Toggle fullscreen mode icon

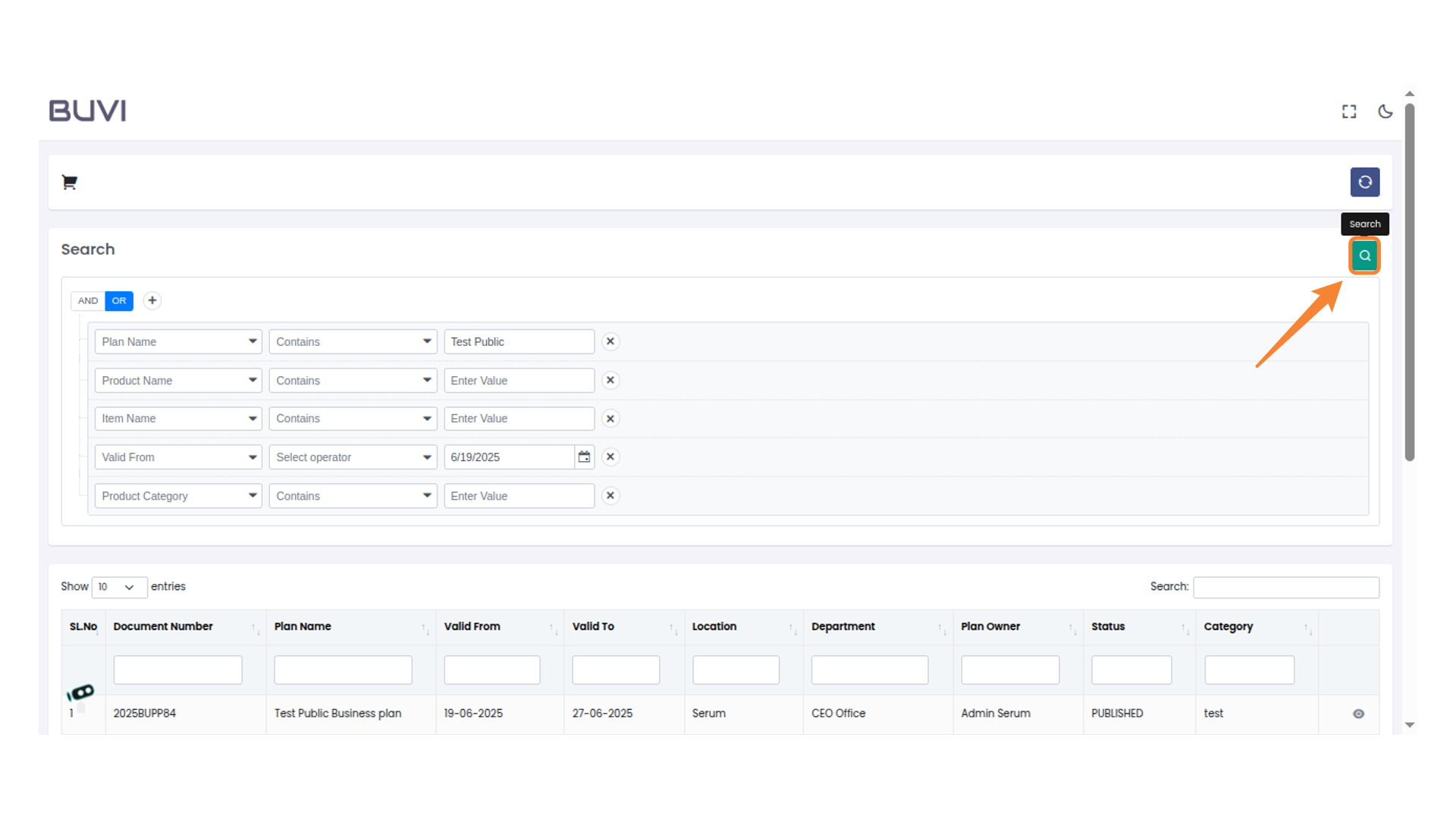coord(1348,111)
